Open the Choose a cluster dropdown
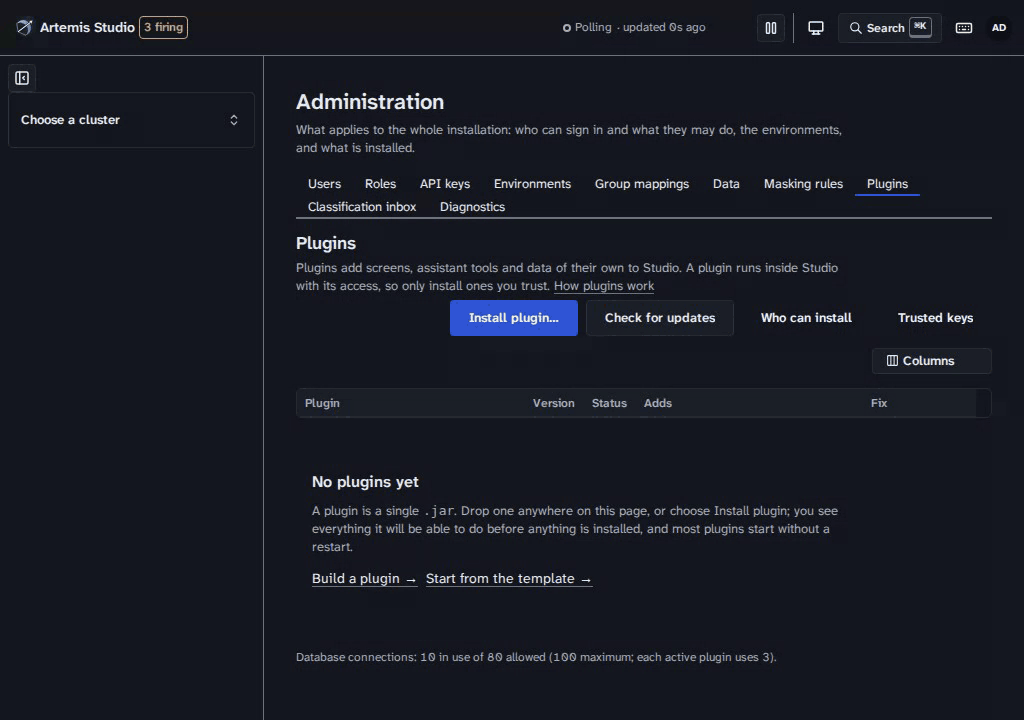1024x720 pixels. 131,120
